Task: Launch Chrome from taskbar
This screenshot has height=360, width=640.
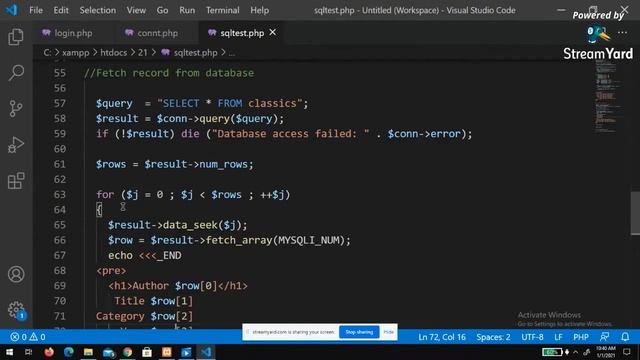Action: (x=127, y=352)
